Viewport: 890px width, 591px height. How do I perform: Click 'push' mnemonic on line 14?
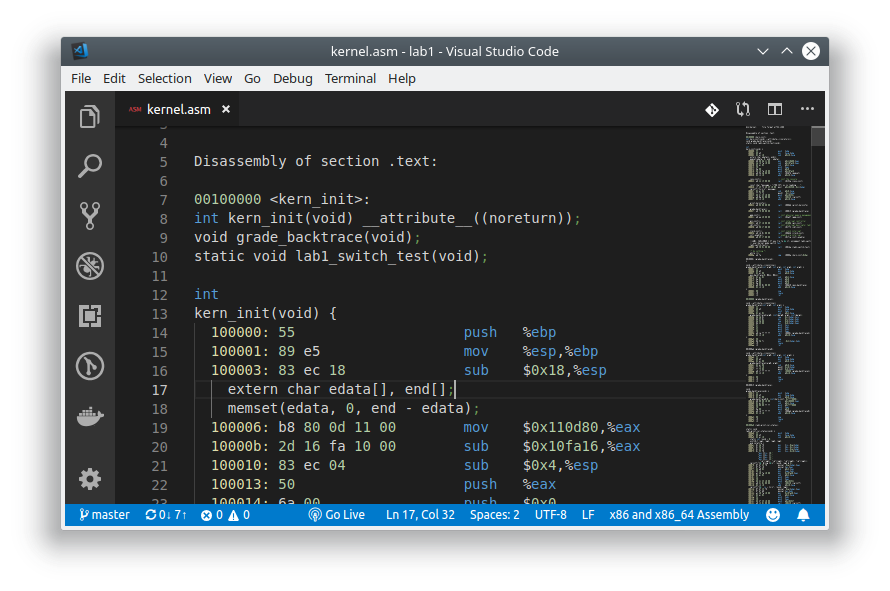480,332
